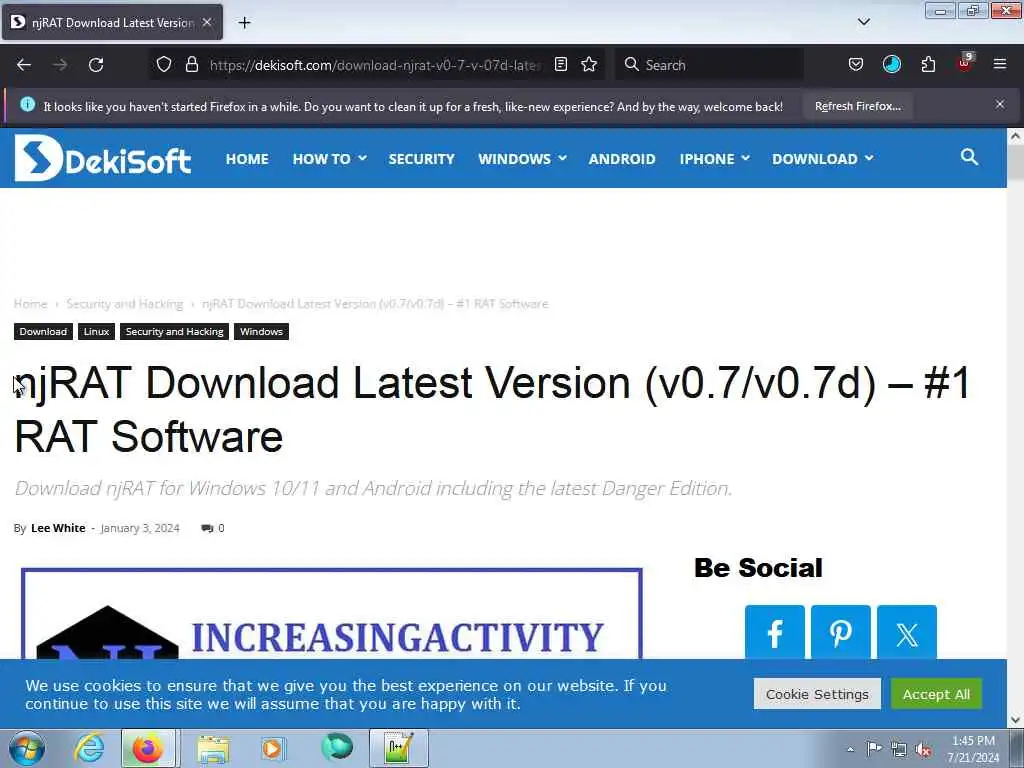Click Cookie Settings button
Screen dimensions: 1024x768
817,694
